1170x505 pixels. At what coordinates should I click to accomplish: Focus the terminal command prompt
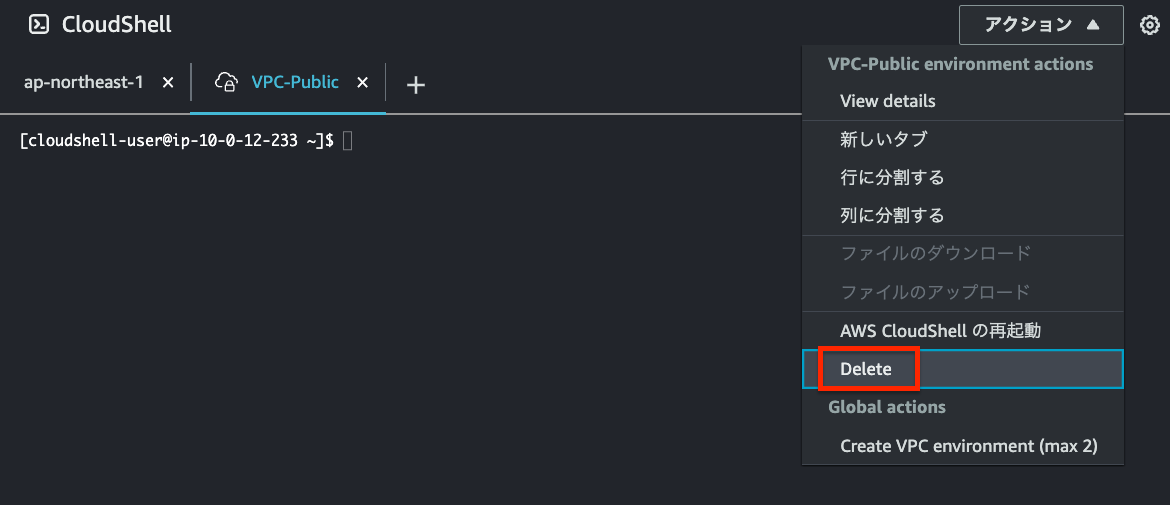347,141
